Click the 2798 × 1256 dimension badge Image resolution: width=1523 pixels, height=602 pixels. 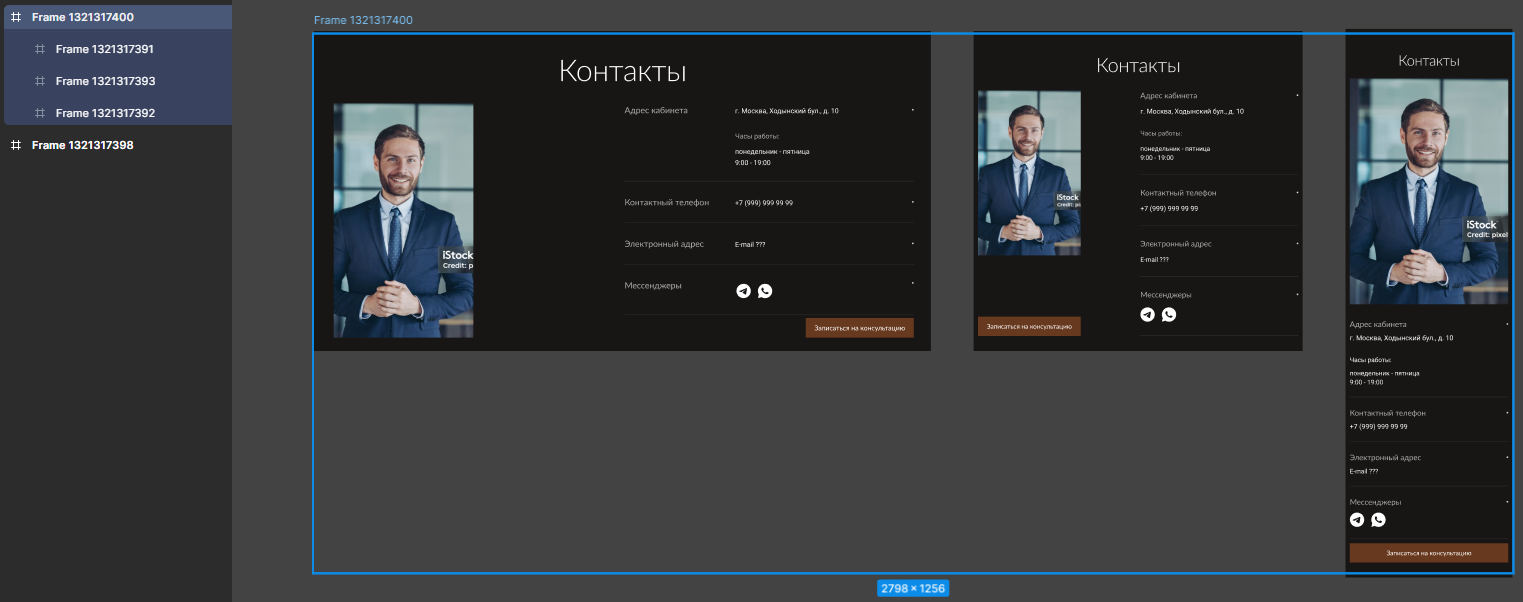(x=912, y=589)
